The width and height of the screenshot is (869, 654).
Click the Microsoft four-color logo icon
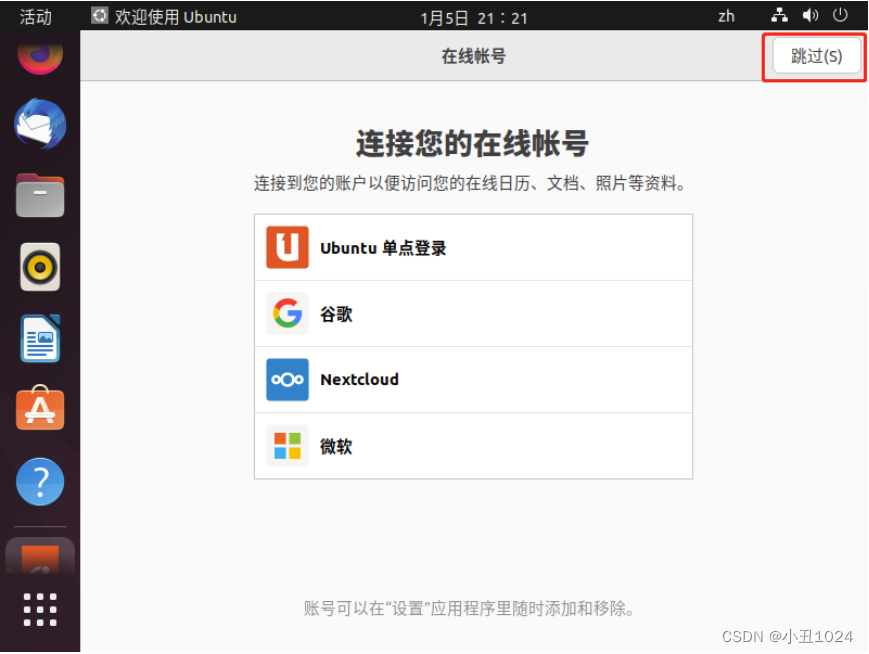pos(287,446)
